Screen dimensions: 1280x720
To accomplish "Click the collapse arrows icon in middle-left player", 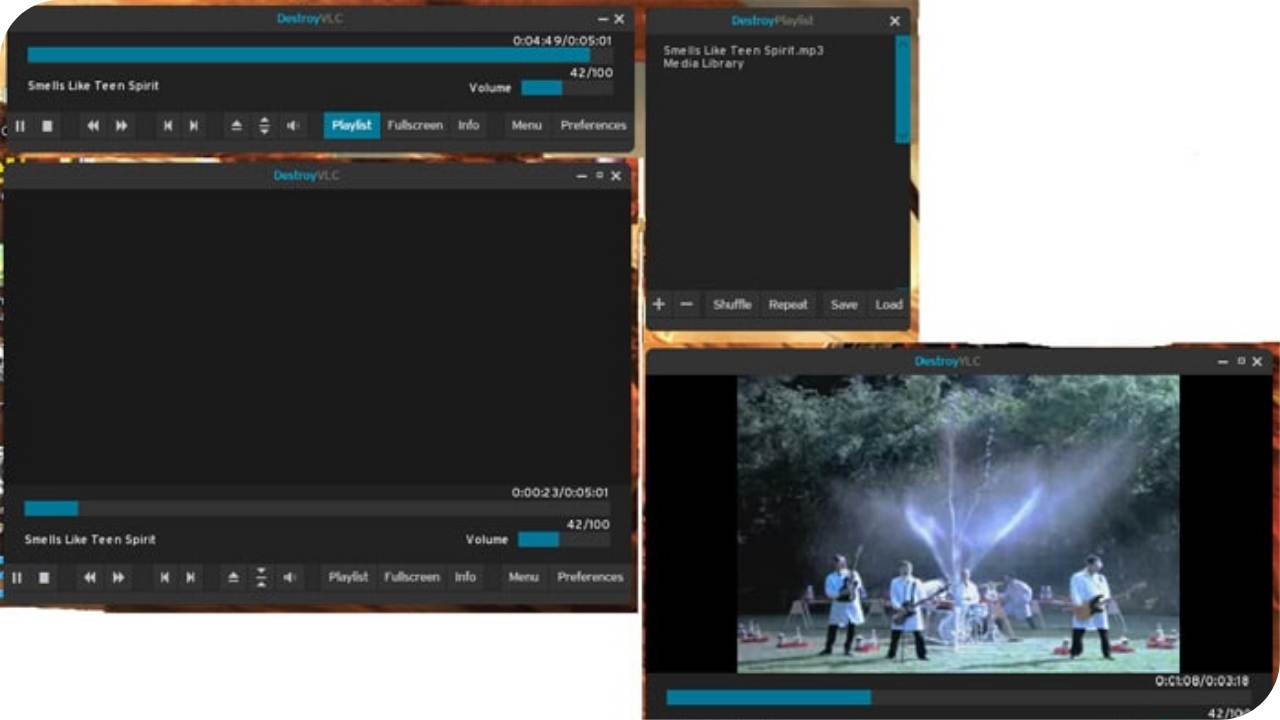I will (261, 578).
